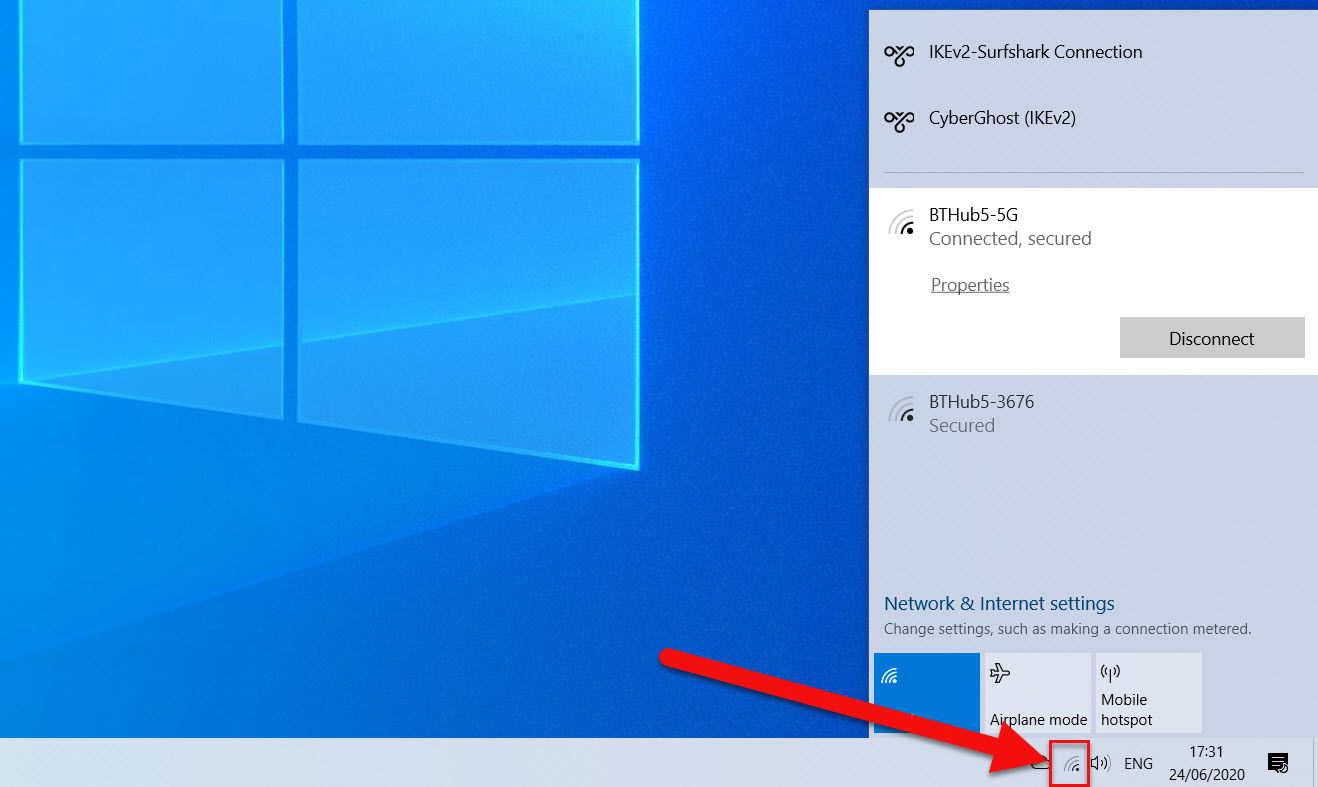The height and width of the screenshot is (787, 1318).
Task: Open the Action Center from the taskbar
Action: click(1278, 762)
